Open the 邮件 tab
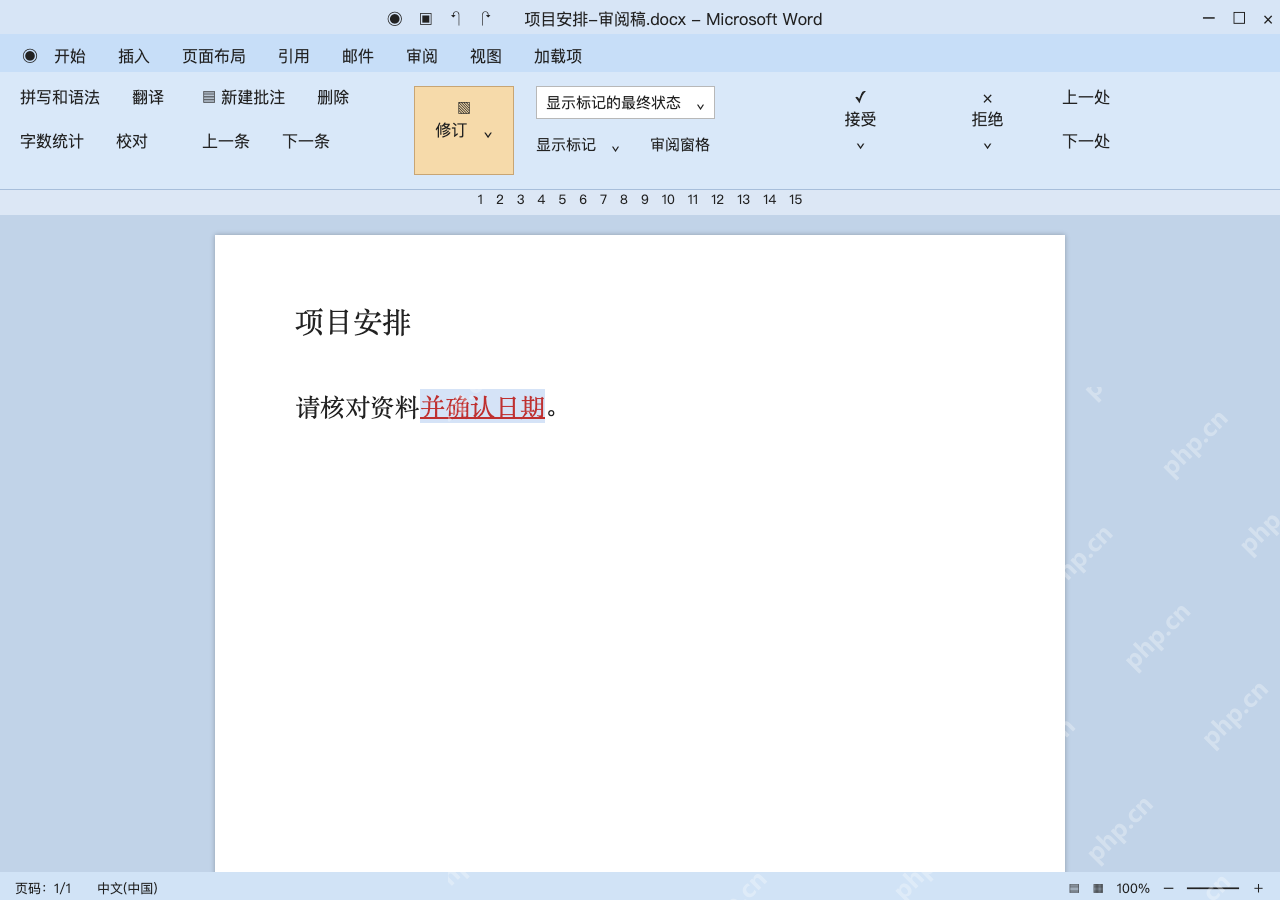The image size is (1280, 900). (358, 56)
